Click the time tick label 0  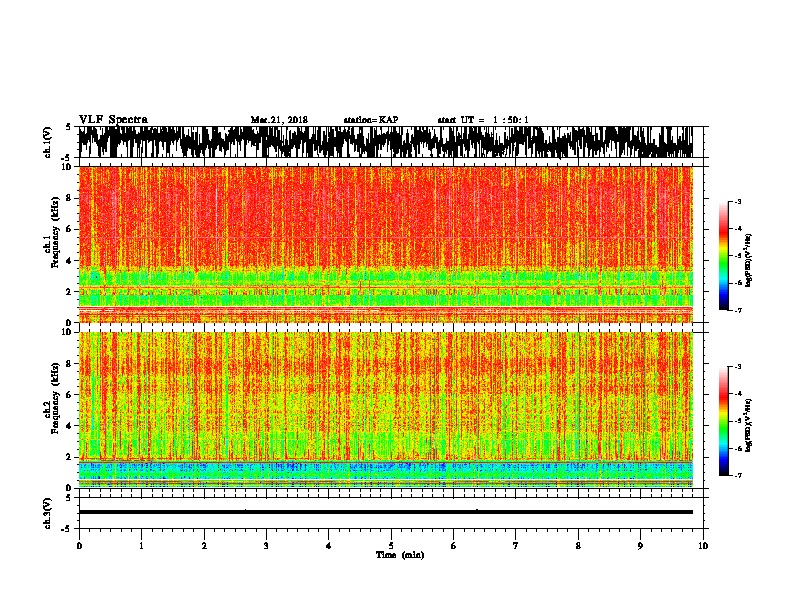[79, 546]
